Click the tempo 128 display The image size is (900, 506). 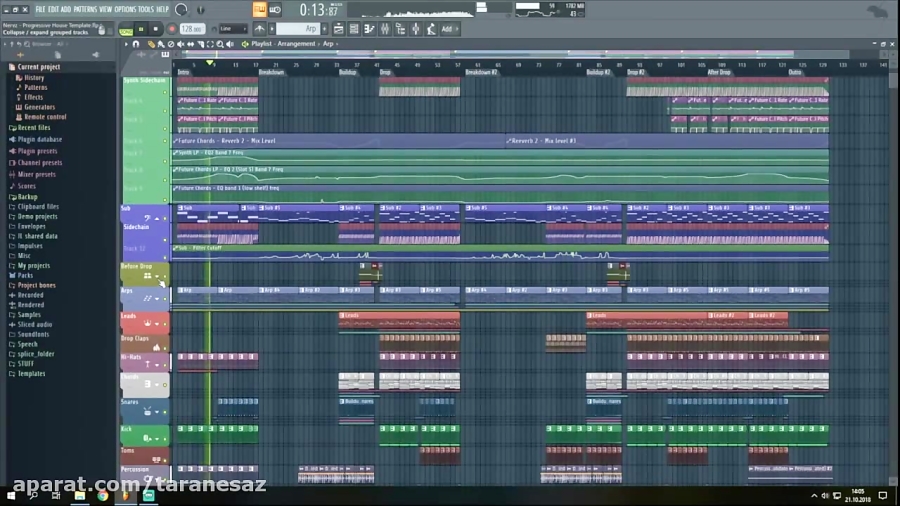(192, 29)
